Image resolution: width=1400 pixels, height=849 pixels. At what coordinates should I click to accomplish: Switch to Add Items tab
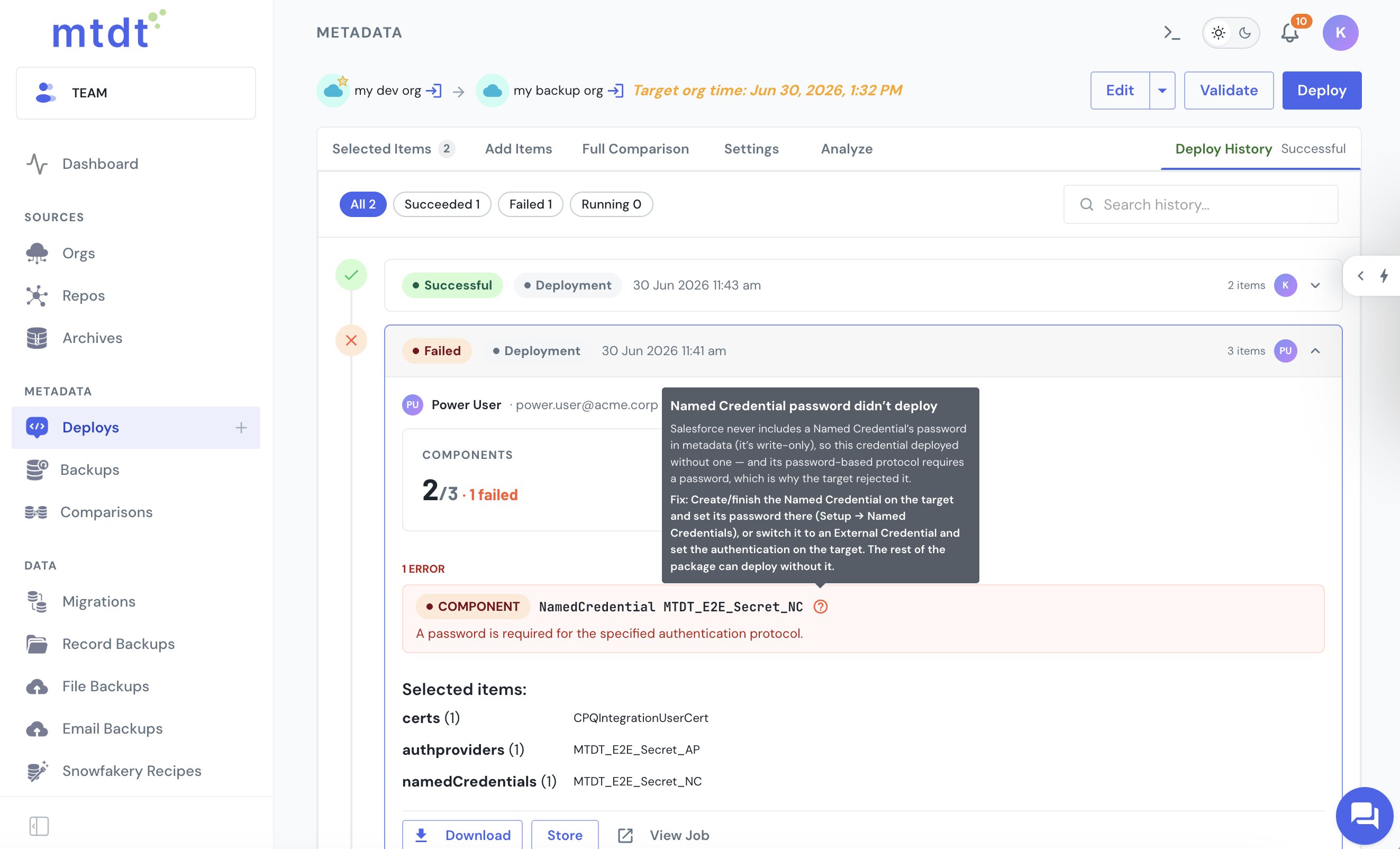tap(518, 149)
